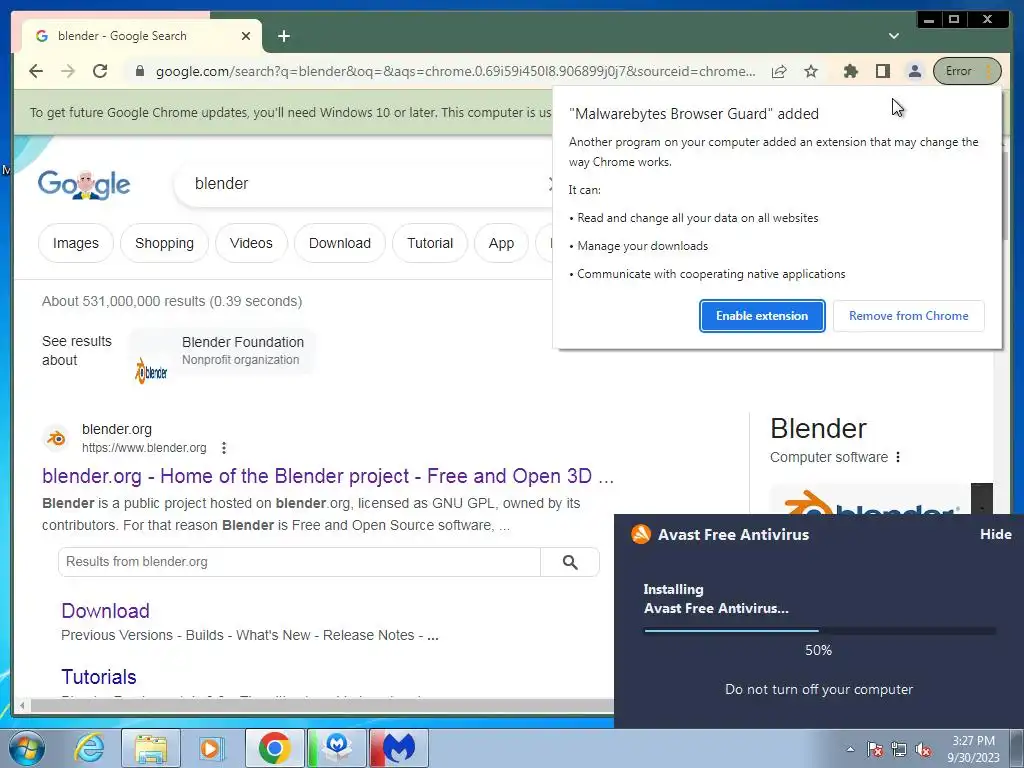Toggle the Chrome side panel icon
The width and height of the screenshot is (1024, 768).
(x=882, y=71)
